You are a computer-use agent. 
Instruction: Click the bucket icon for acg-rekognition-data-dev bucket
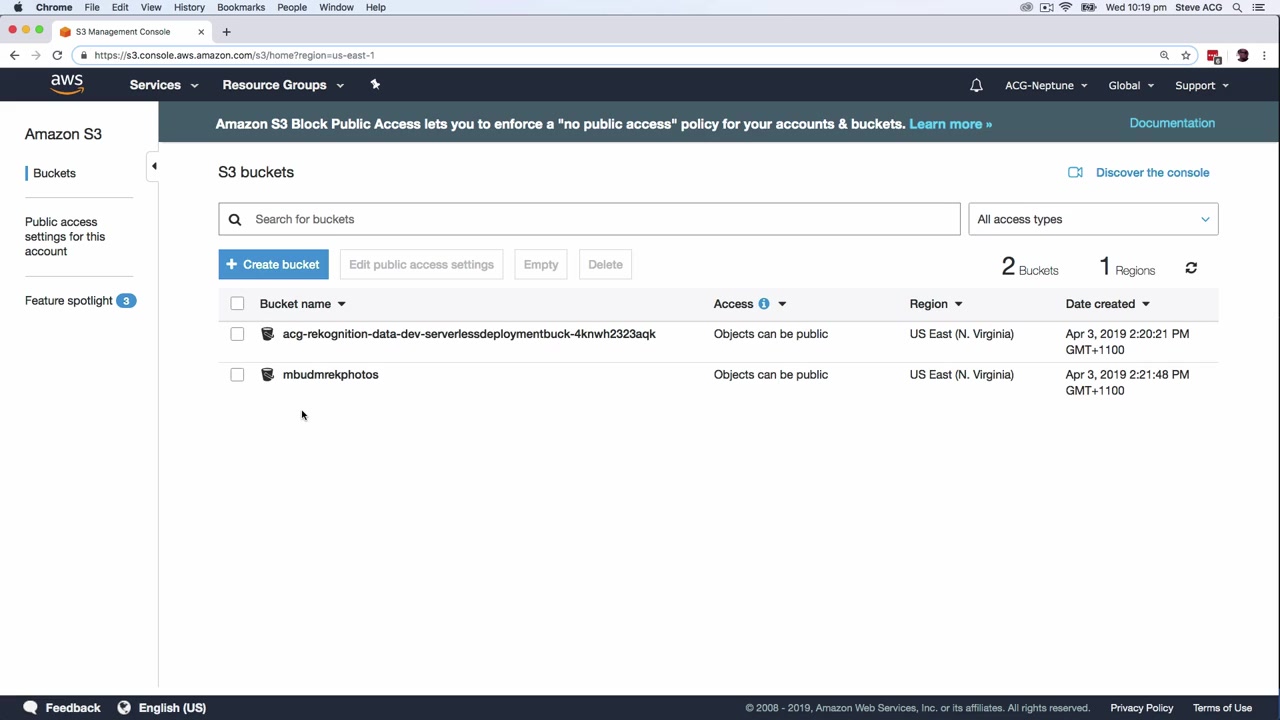tap(267, 334)
